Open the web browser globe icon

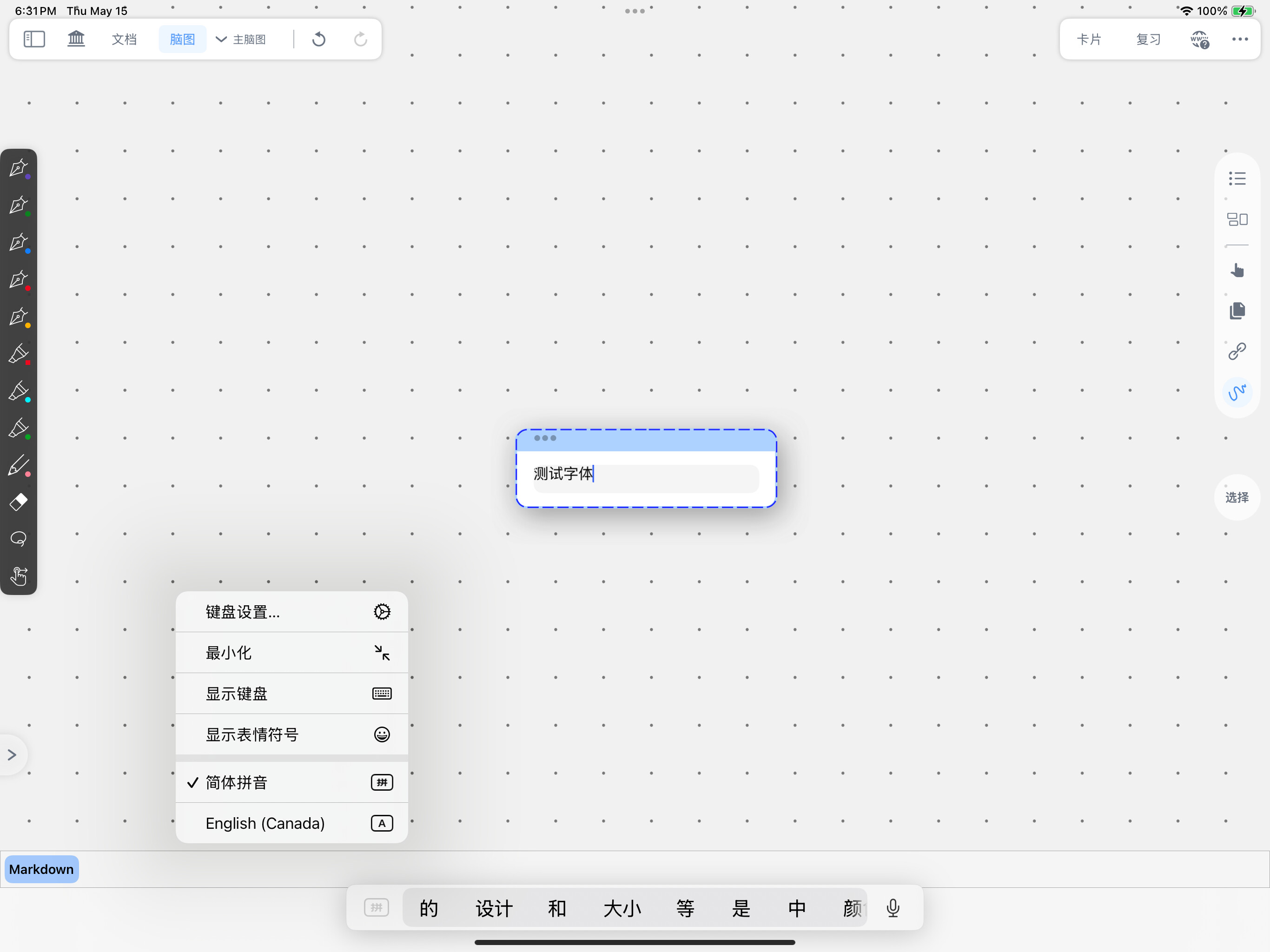(1200, 40)
